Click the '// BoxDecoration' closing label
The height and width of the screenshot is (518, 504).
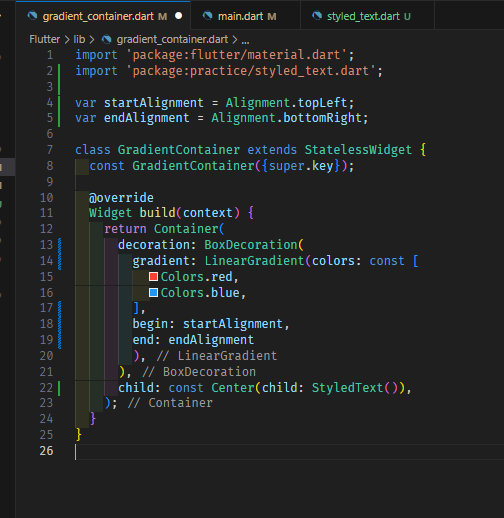coord(199,372)
